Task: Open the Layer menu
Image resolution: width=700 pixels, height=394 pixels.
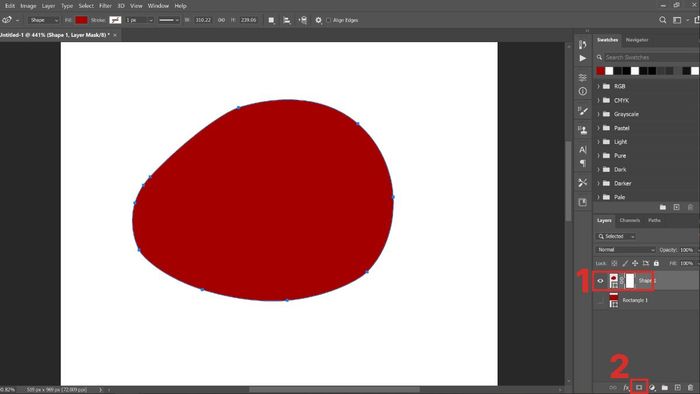Action: pyautogui.click(x=48, y=6)
